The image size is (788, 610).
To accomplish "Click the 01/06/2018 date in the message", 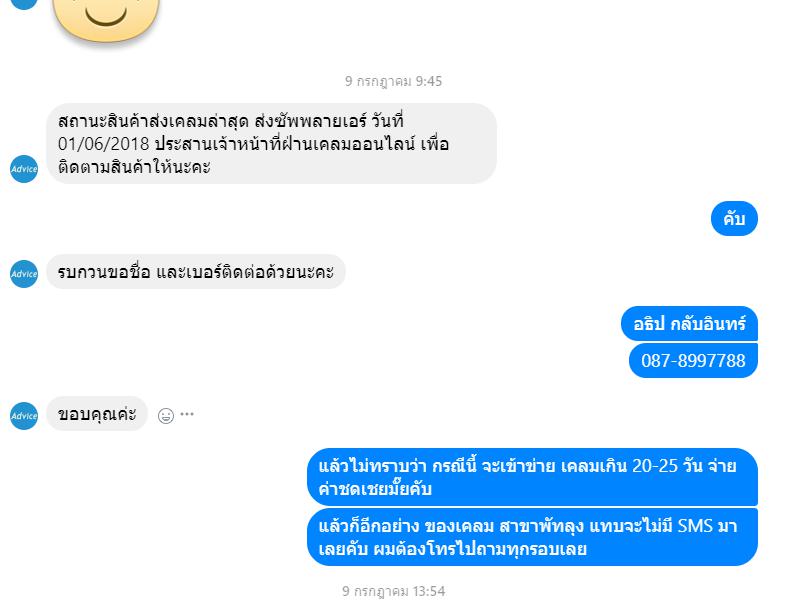I will pyautogui.click(x=104, y=144).
